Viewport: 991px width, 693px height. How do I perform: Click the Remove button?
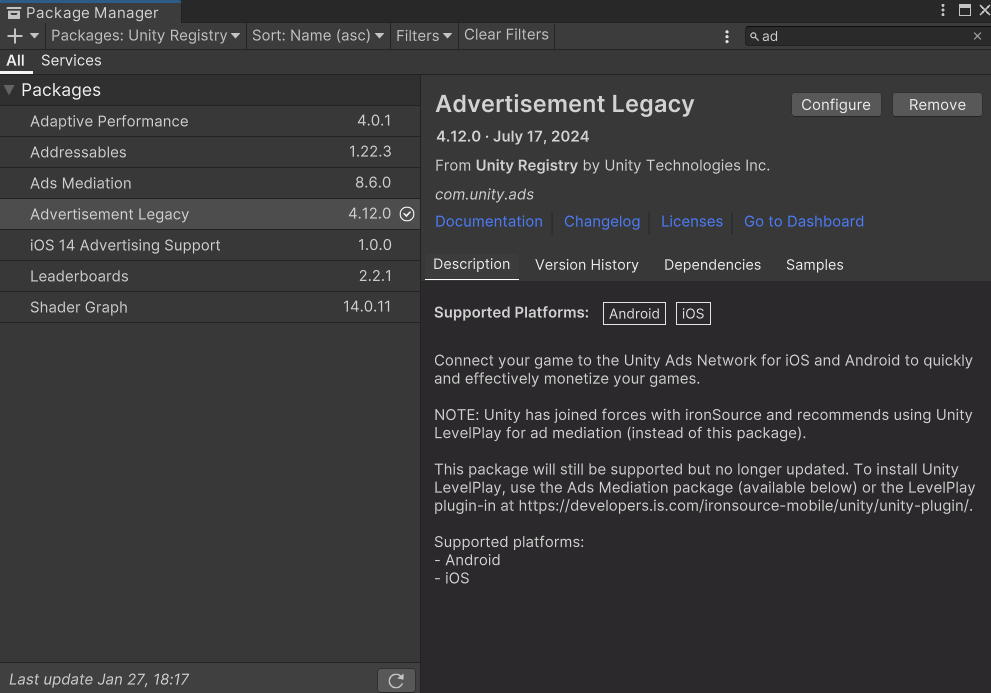tap(937, 105)
